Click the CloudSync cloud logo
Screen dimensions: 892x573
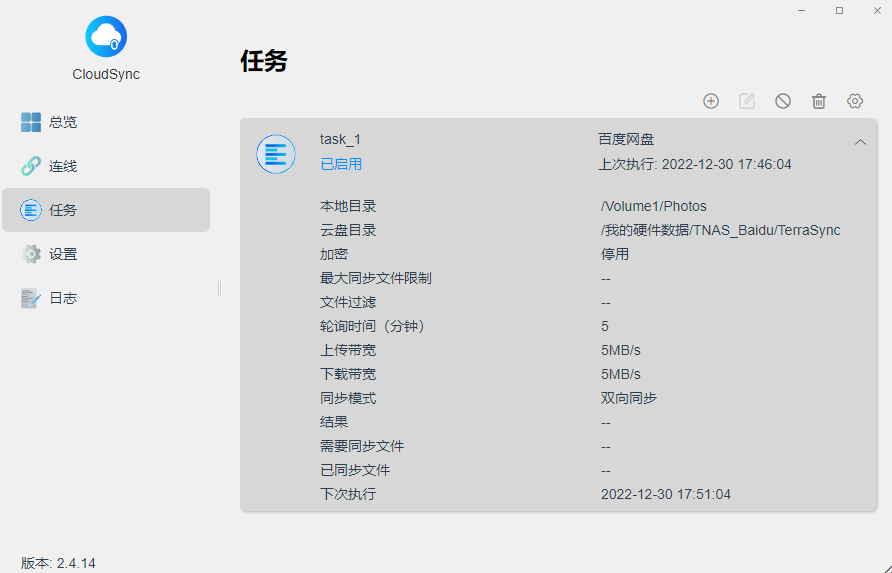(106, 37)
